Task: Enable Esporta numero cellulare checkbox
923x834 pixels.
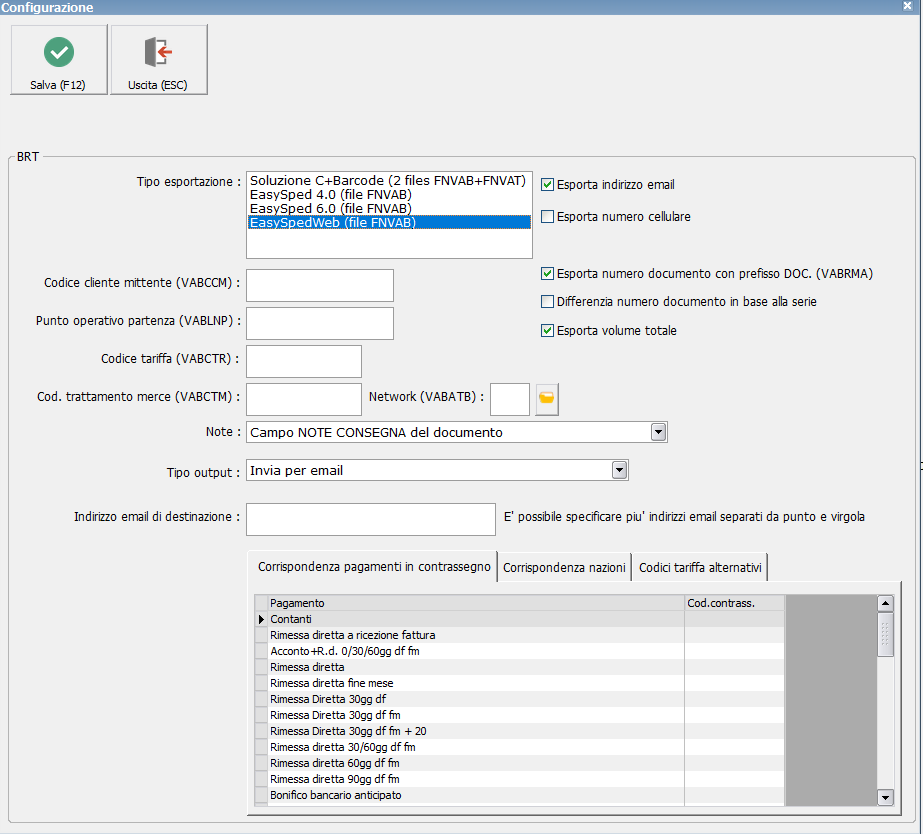Action: (547, 217)
